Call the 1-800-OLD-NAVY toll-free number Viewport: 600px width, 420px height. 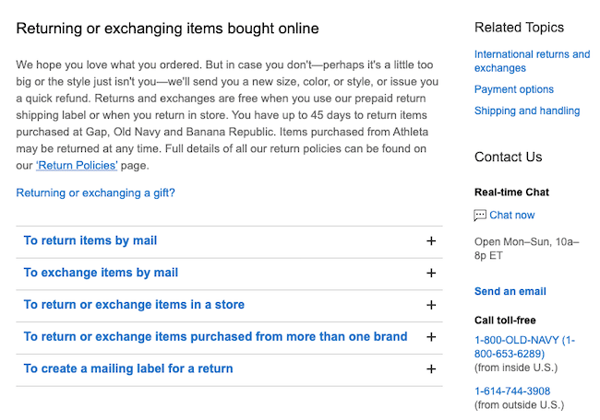[x=524, y=347]
